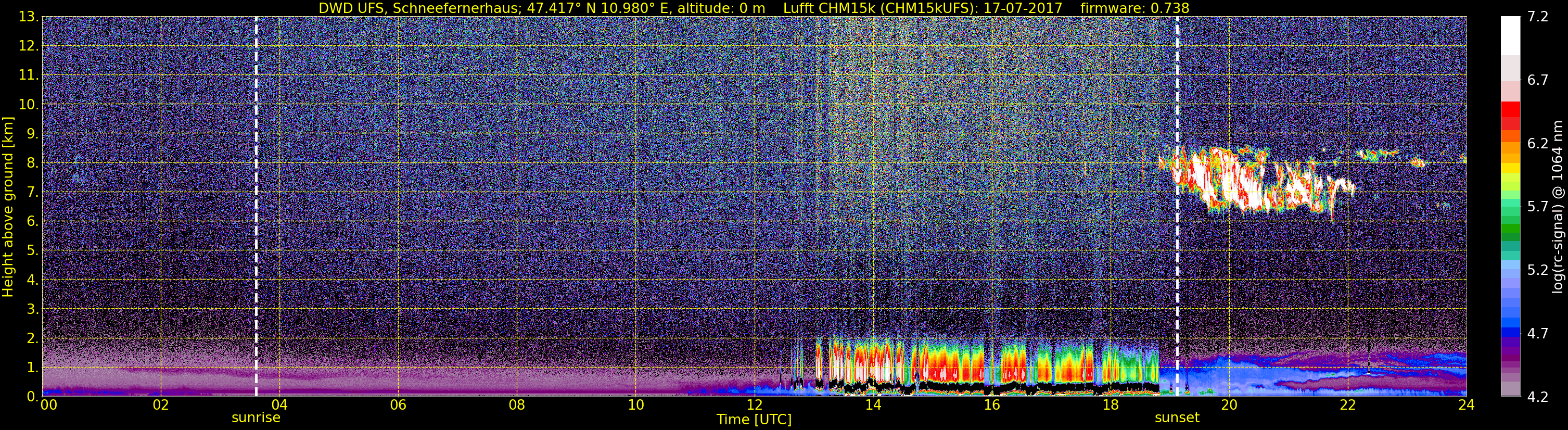Click the 'Height above ground [km]' axis title
The width and height of the screenshot is (1568, 430).
pyautogui.click(x=8, y=207)
